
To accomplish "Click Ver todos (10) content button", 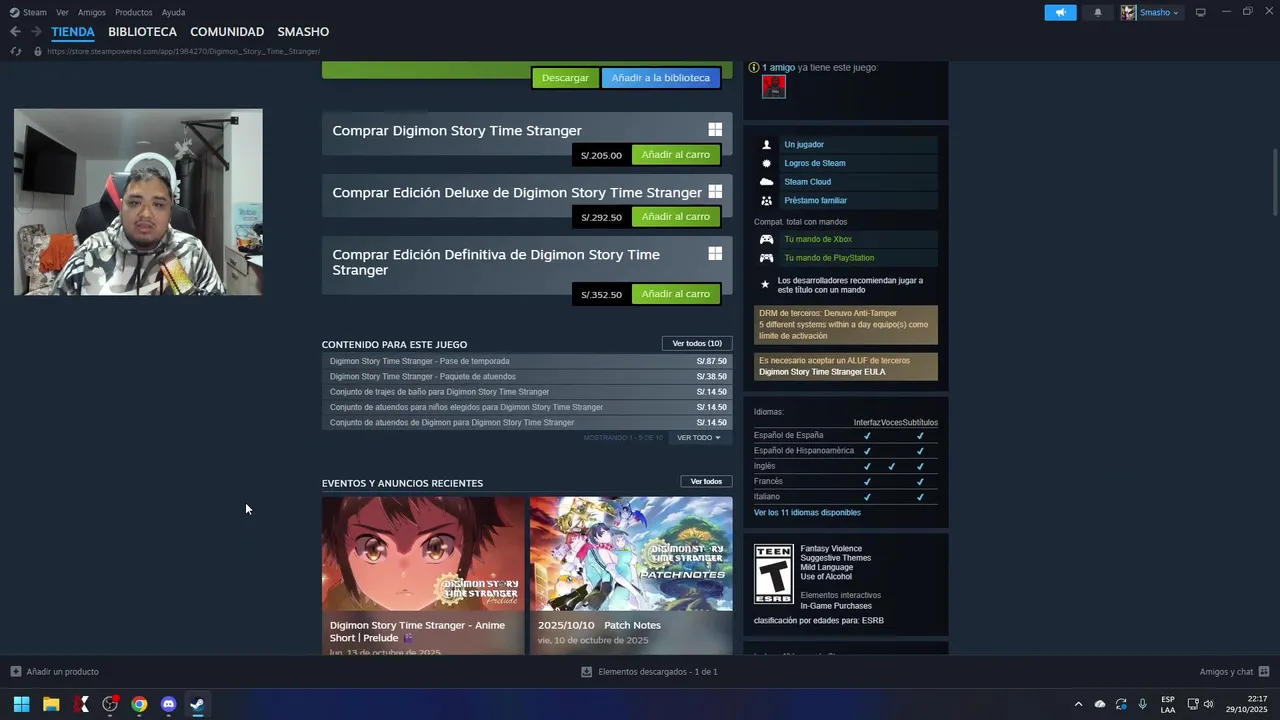I will [x=697, y=343].
